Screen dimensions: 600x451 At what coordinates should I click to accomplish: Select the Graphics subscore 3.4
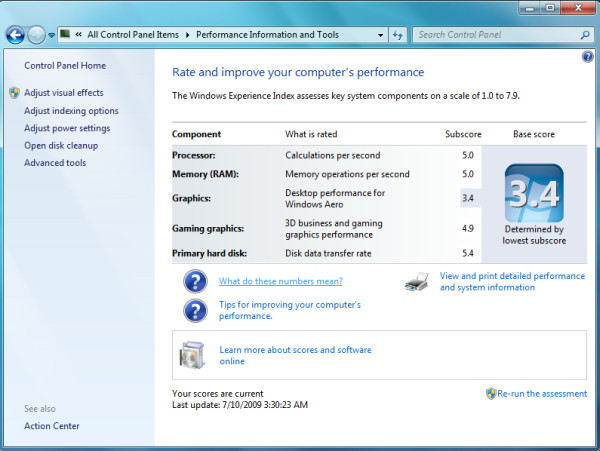(468, 198)
